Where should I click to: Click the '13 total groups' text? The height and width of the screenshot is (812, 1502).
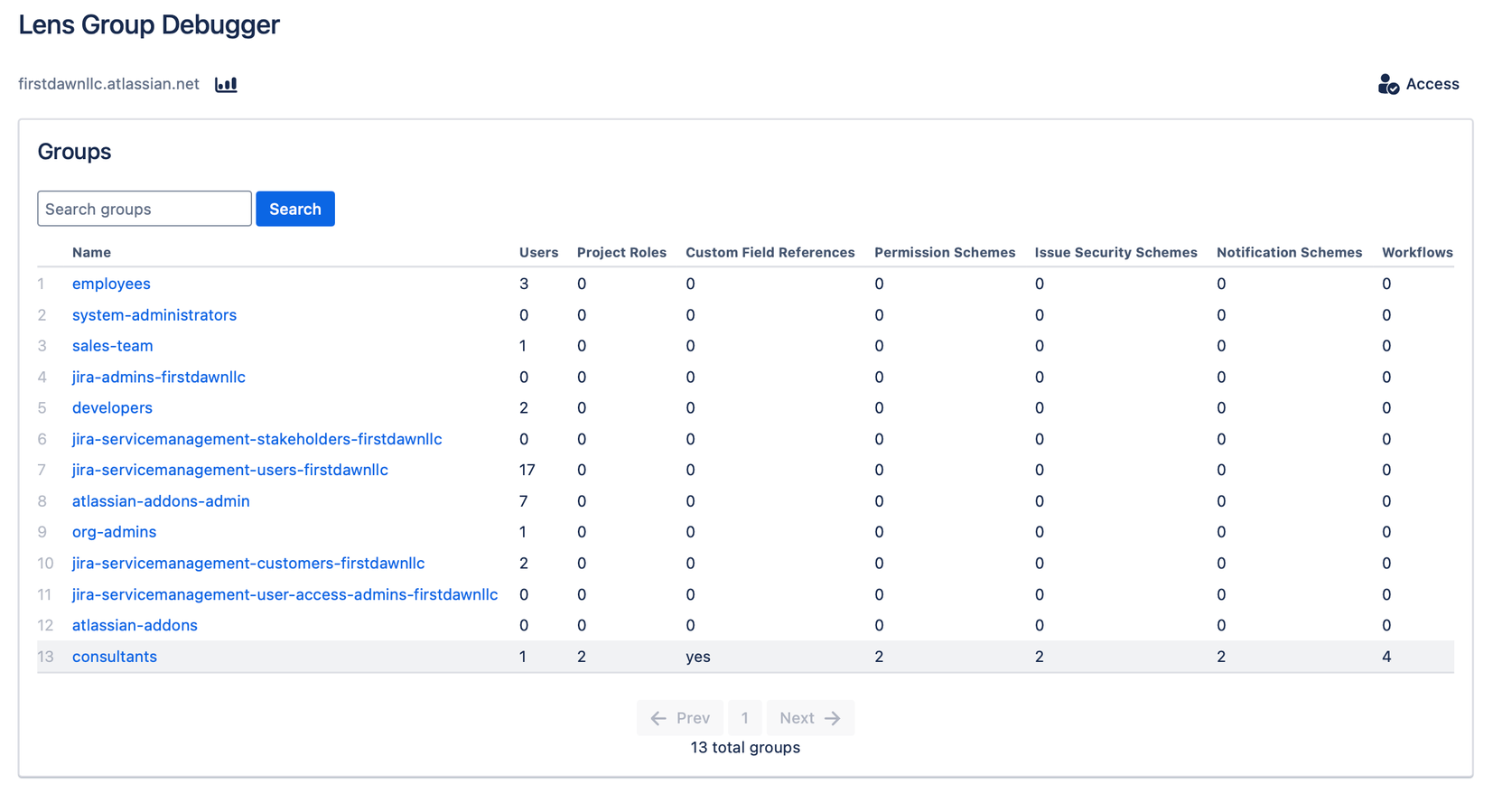click(745, 748)
